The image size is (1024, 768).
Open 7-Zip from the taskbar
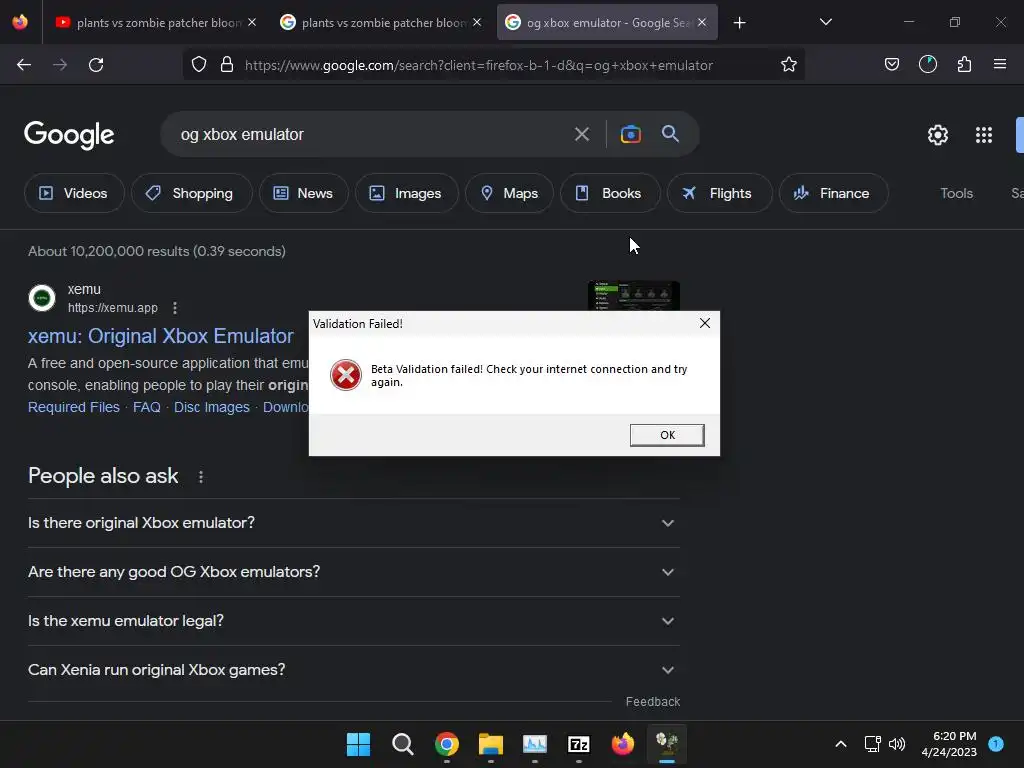coord(579,744)
